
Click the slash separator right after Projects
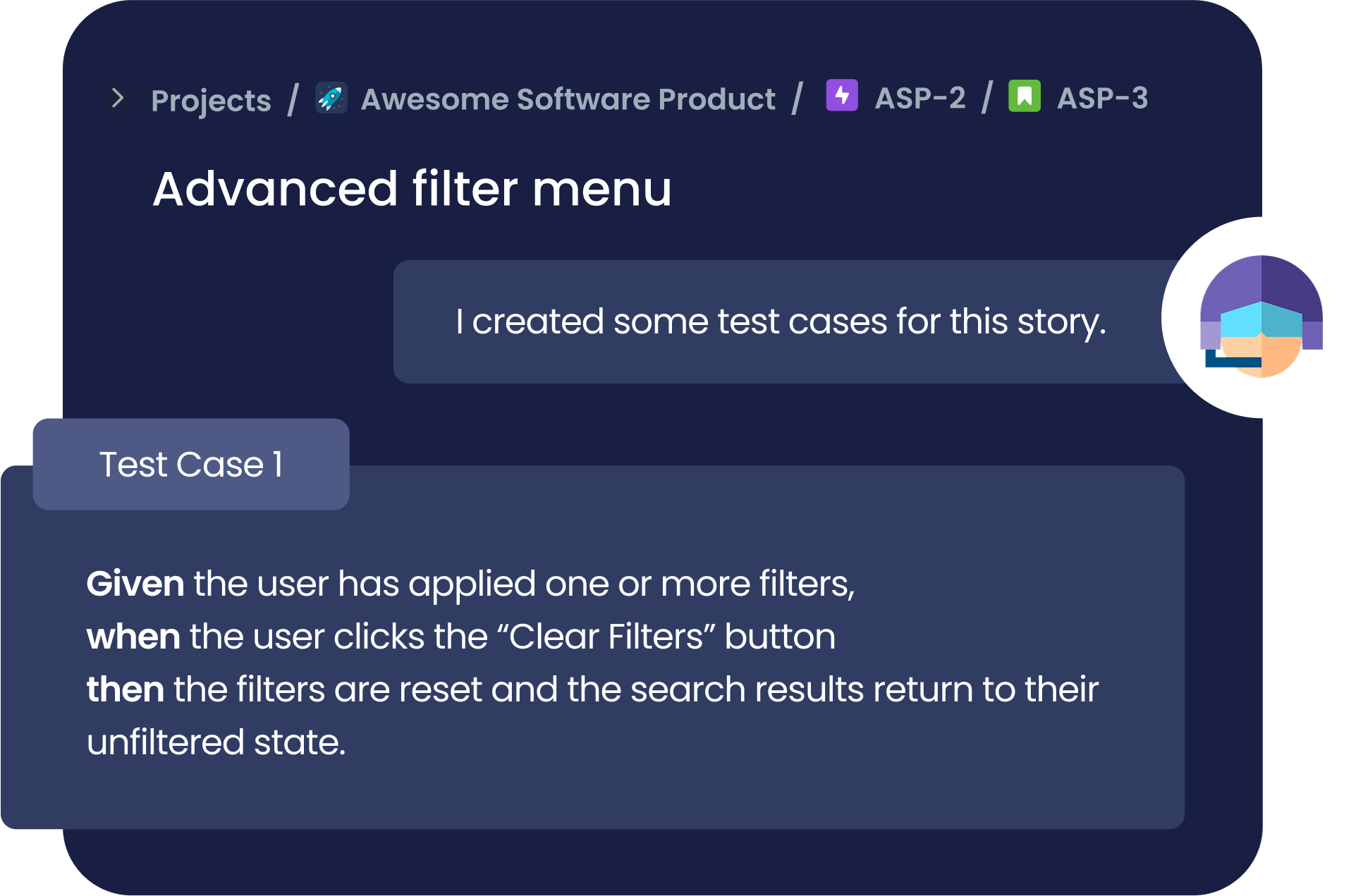click(x=293, y=99)
